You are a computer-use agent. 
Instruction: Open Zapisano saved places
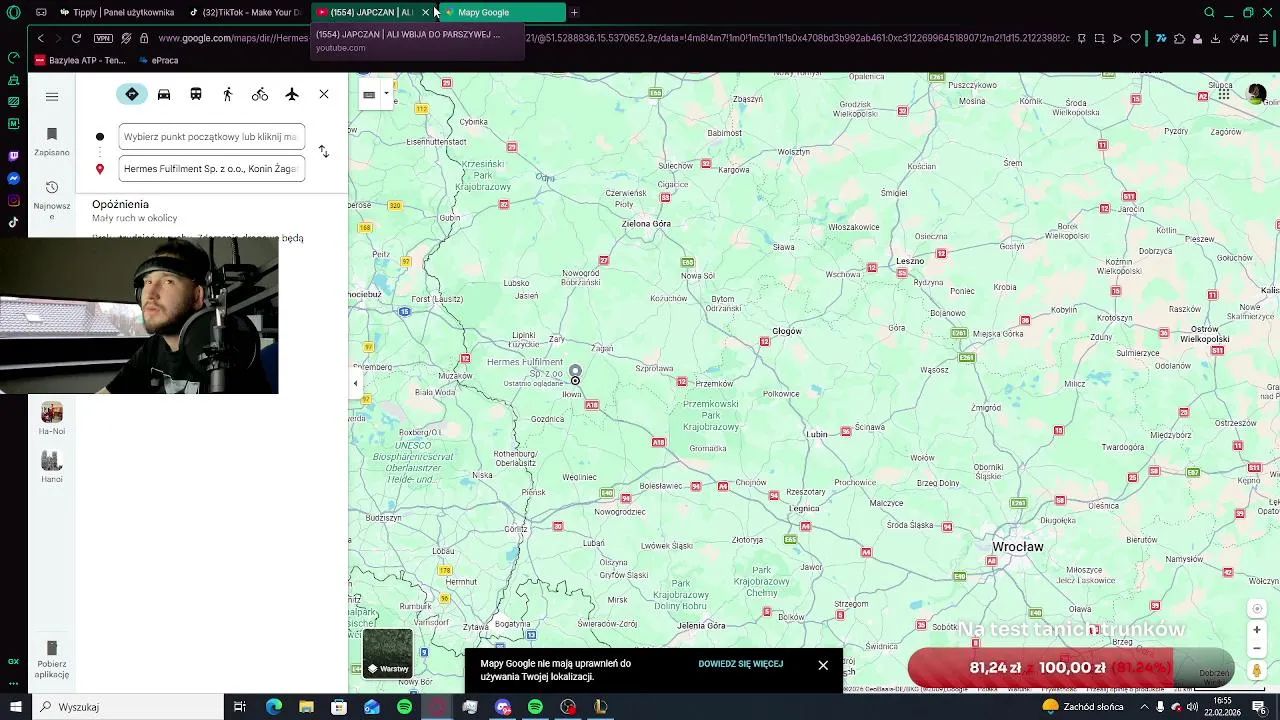coord(52,142)
